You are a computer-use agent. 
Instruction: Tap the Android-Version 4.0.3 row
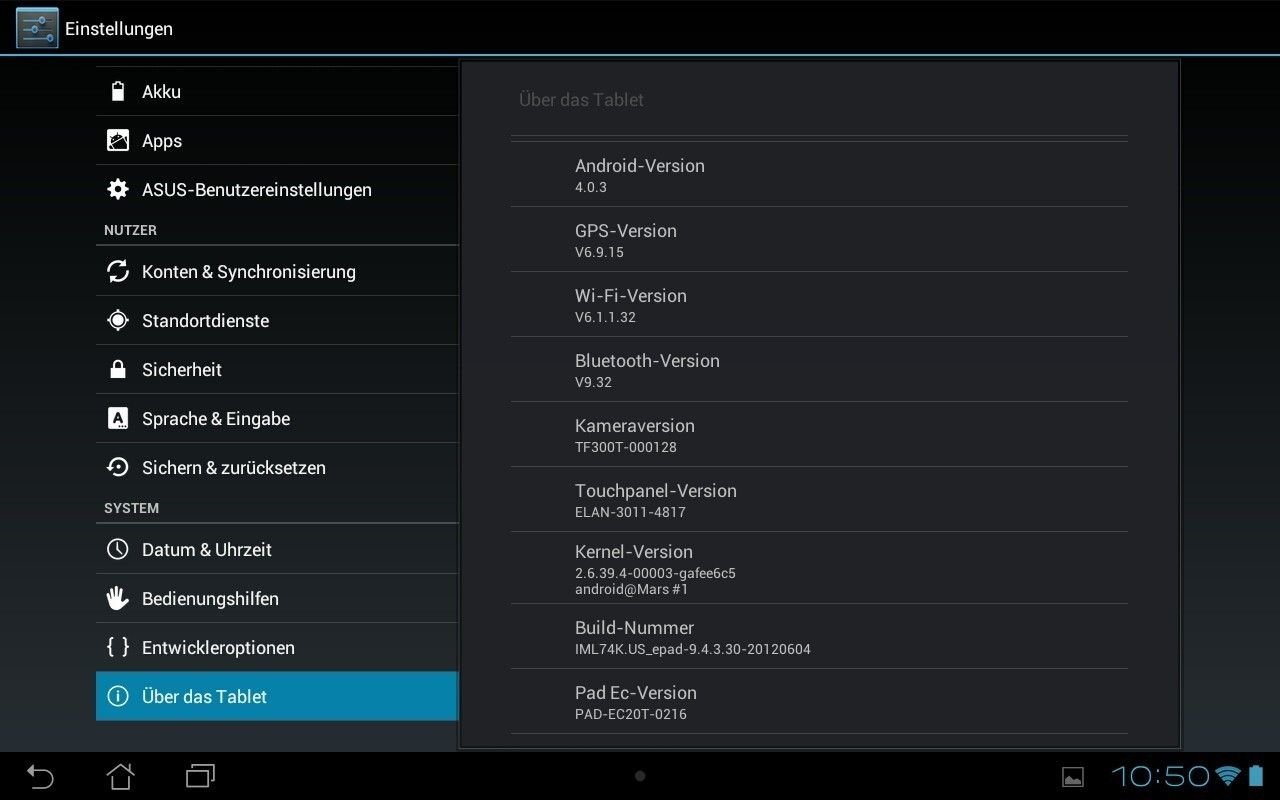point(819,174)
